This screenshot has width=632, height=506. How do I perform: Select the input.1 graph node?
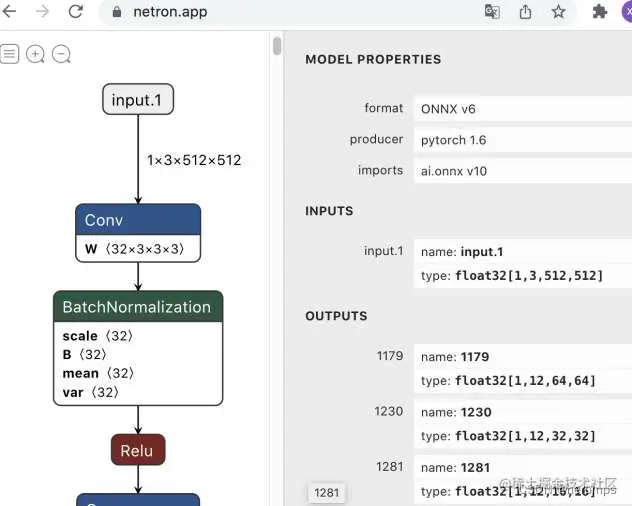[x=138, y=99]
